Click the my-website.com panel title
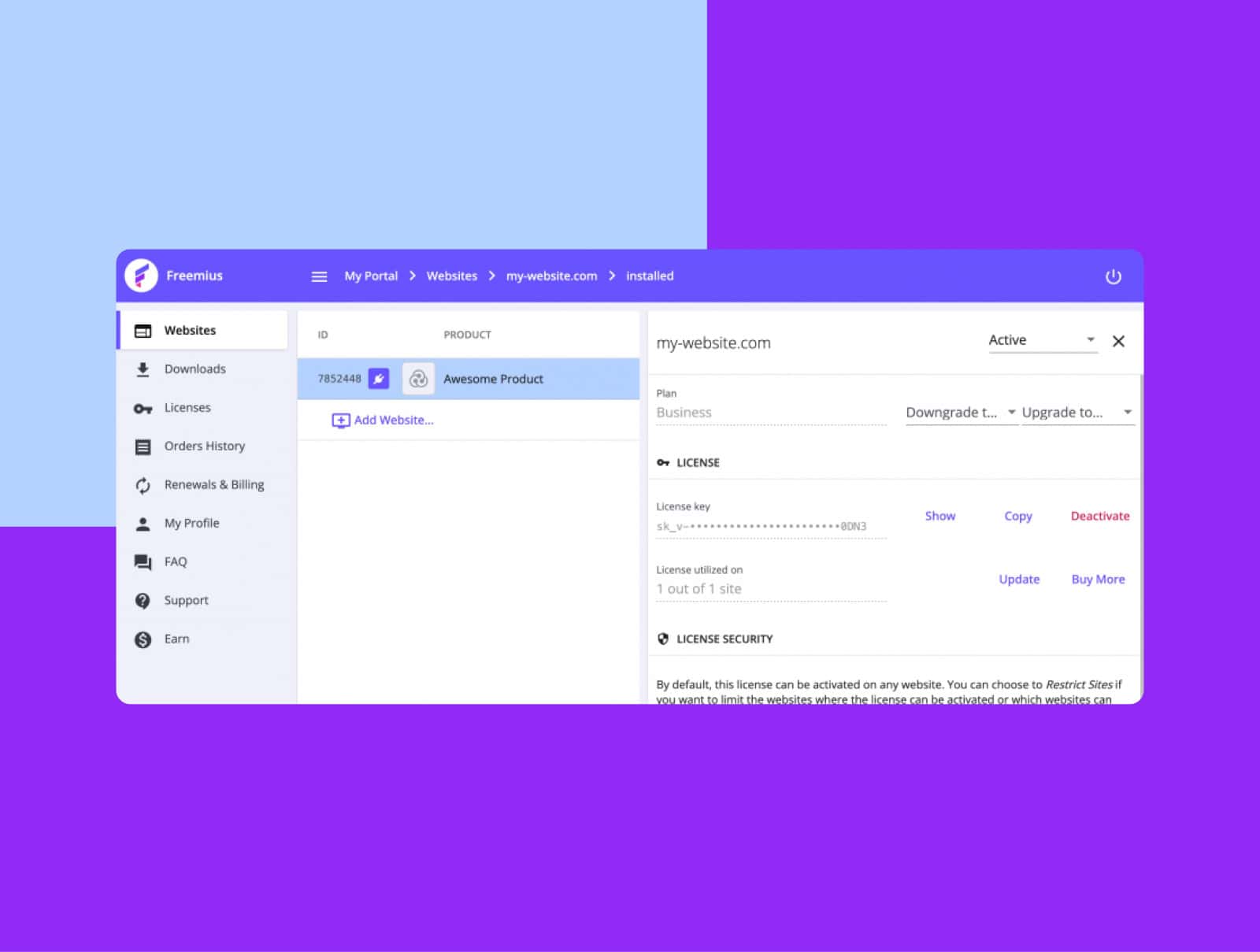Image resolution: width=1260 pixels, height=952 pixels. (x=713, y=343)
